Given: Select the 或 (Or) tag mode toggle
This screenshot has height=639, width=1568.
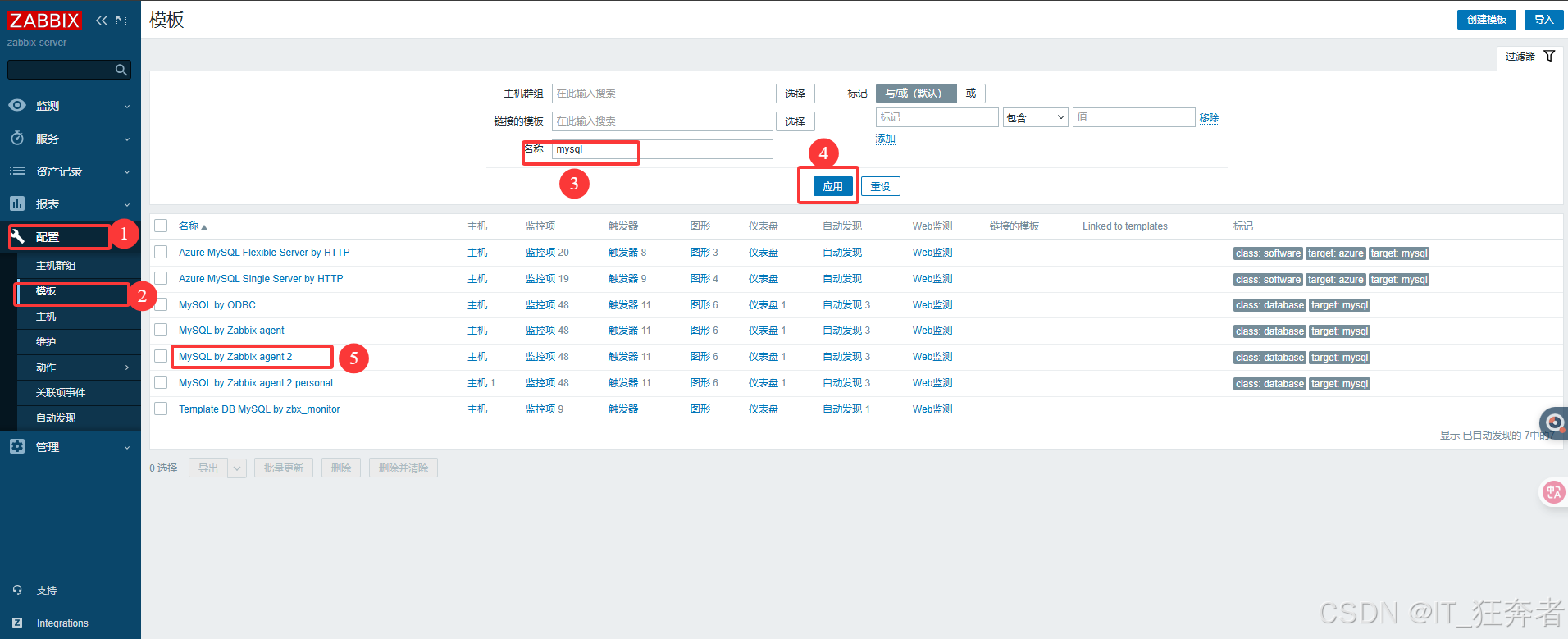Looking at the screenshot, I should coord(971,94).
